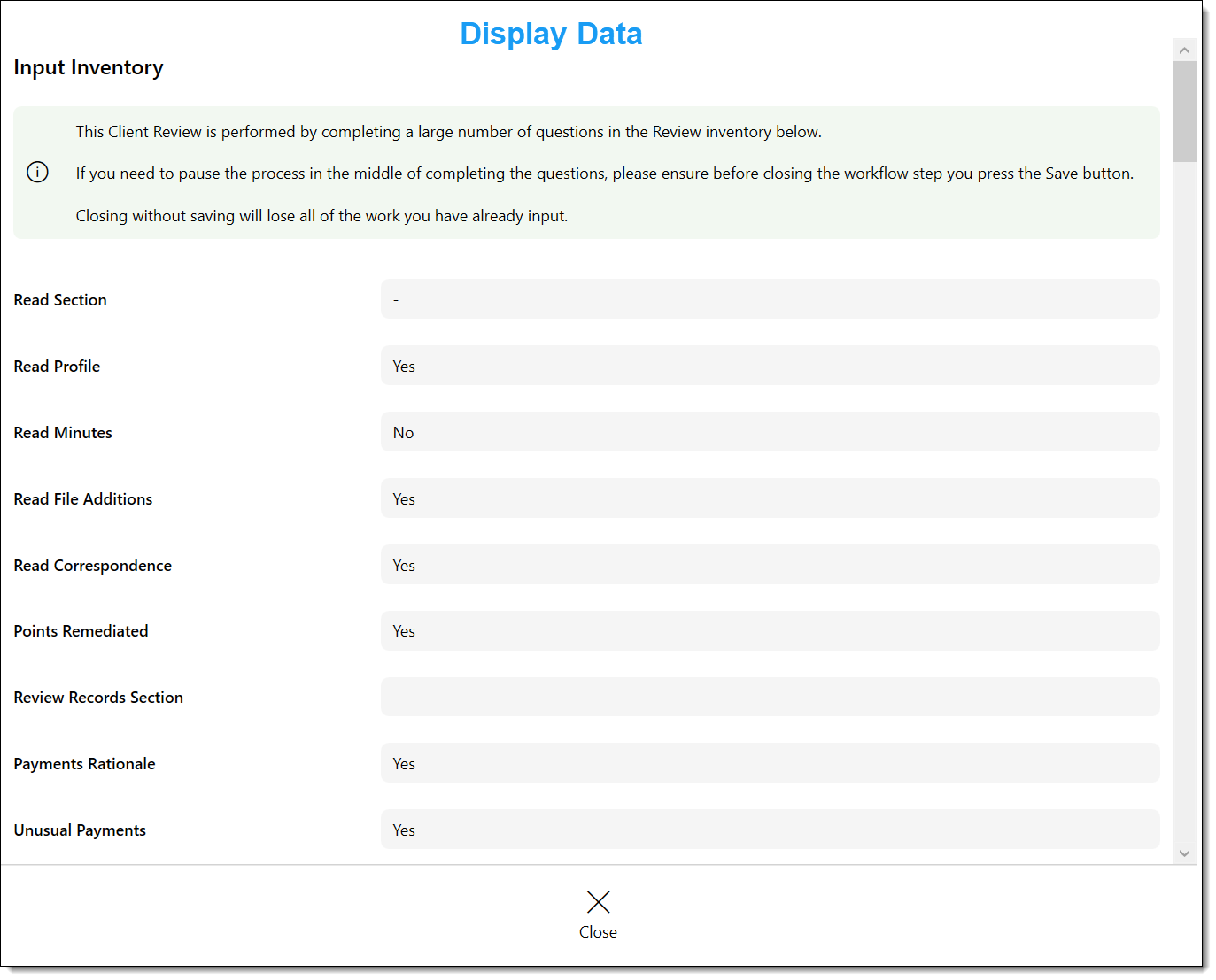Image resolution: width=1216 pixels, height=980 pixels.
Task: Click the Review Records Section dash field
Action: pos(770,697)
